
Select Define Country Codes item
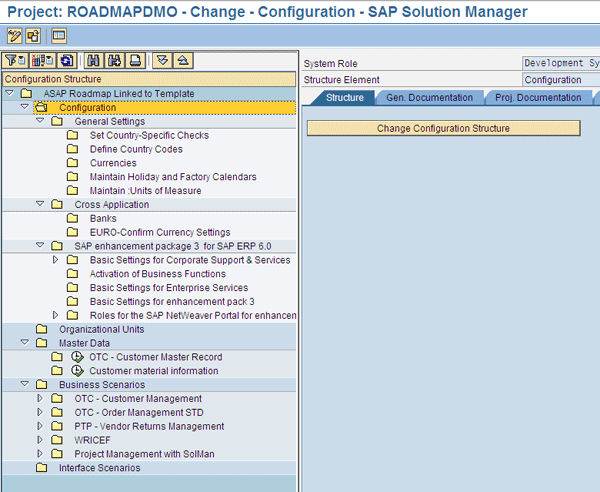click(x=136, y=149)
